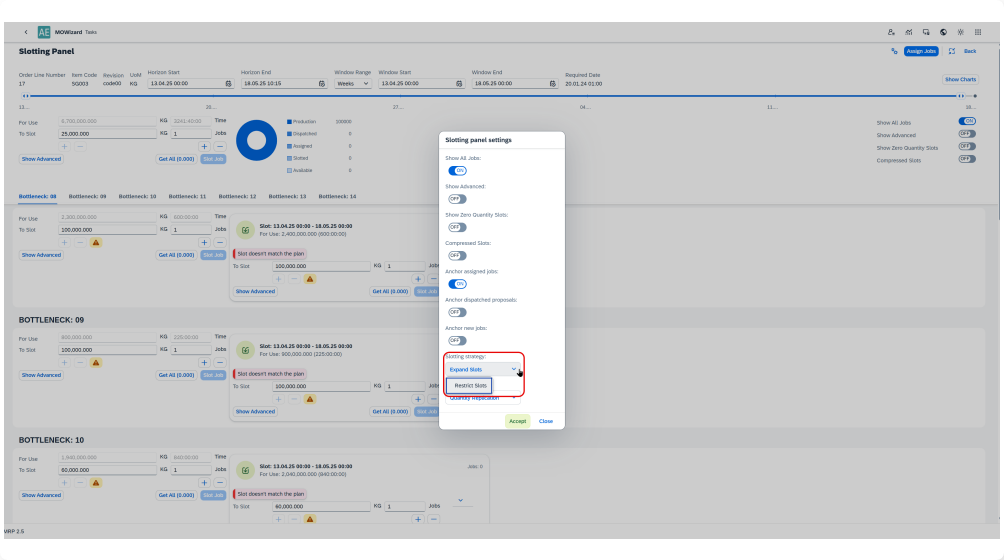
Task: Toggle Show All Jobs switch in settings dialog
Action: click(x=457, y=170)
